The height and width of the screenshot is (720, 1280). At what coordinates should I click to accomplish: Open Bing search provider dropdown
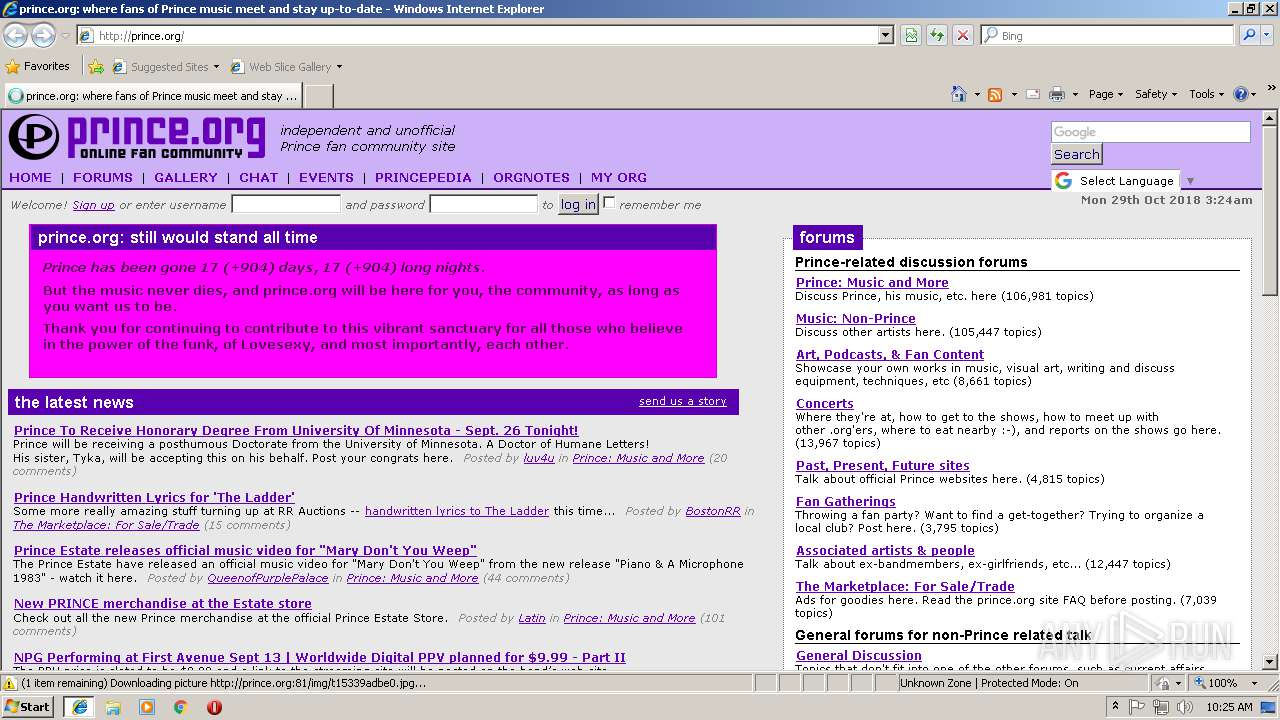click(x=1267, y=35)
